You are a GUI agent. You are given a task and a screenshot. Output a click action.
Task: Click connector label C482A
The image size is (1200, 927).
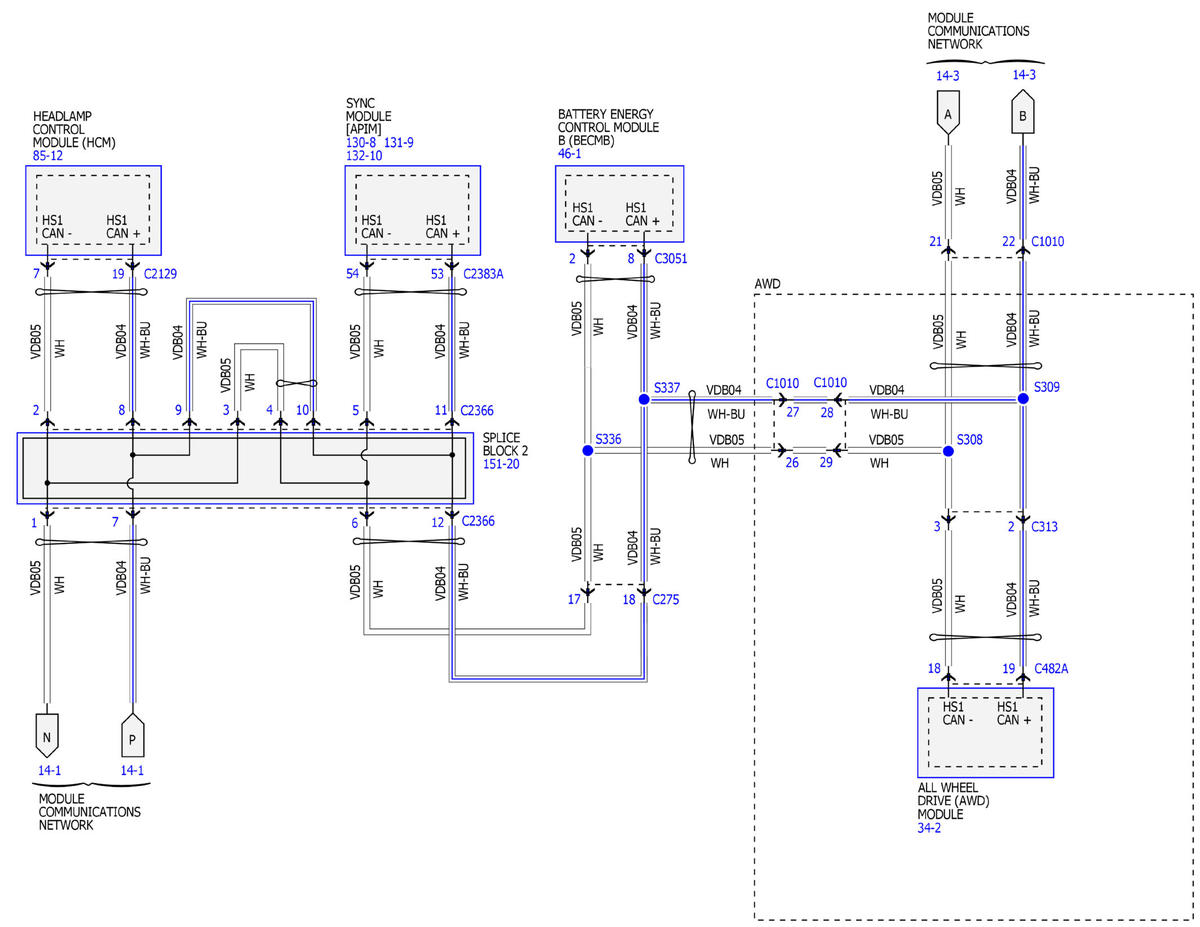click(1052, 668)
